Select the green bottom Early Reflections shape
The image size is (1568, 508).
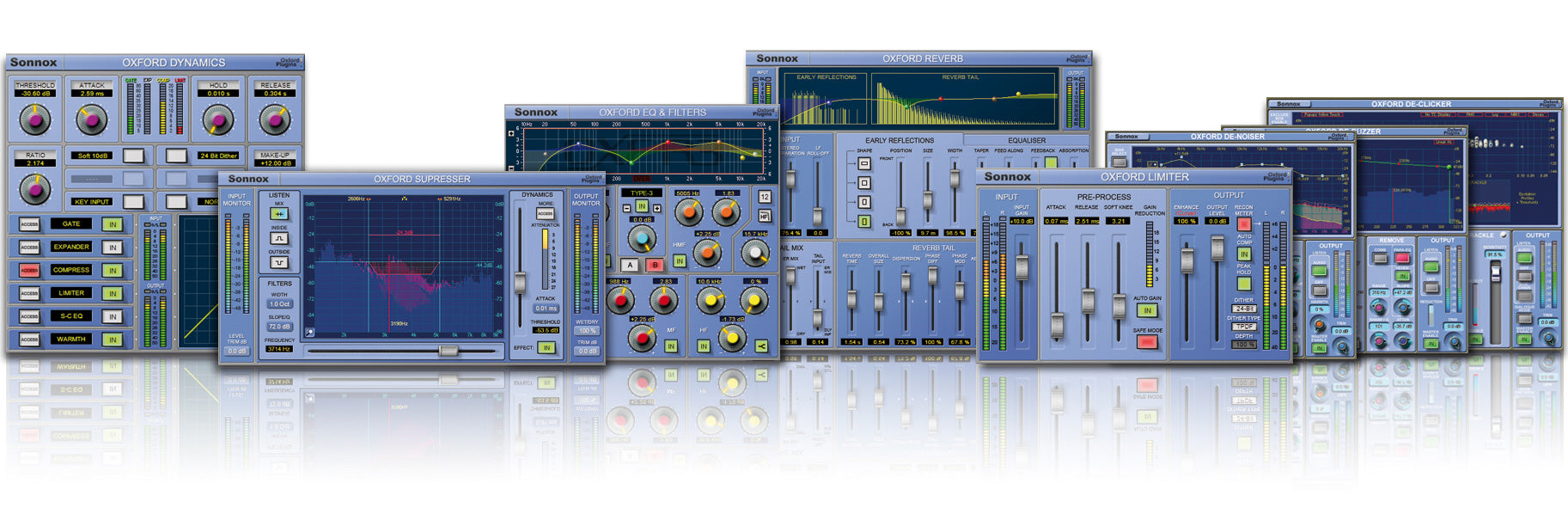pyautogui.click(x=864, y=221)
